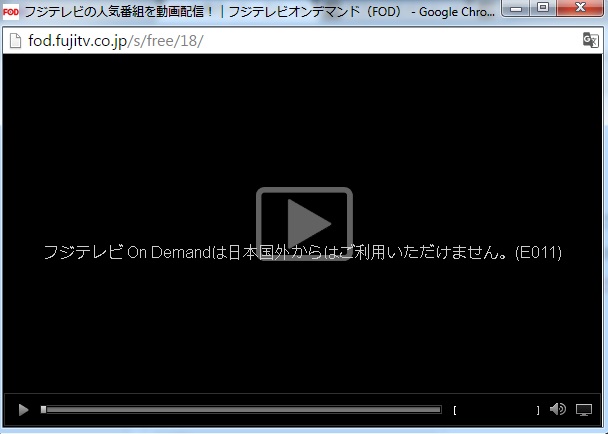608x434 pixels.
Task: Start playback with the small play icon
Action: [23, 410]
